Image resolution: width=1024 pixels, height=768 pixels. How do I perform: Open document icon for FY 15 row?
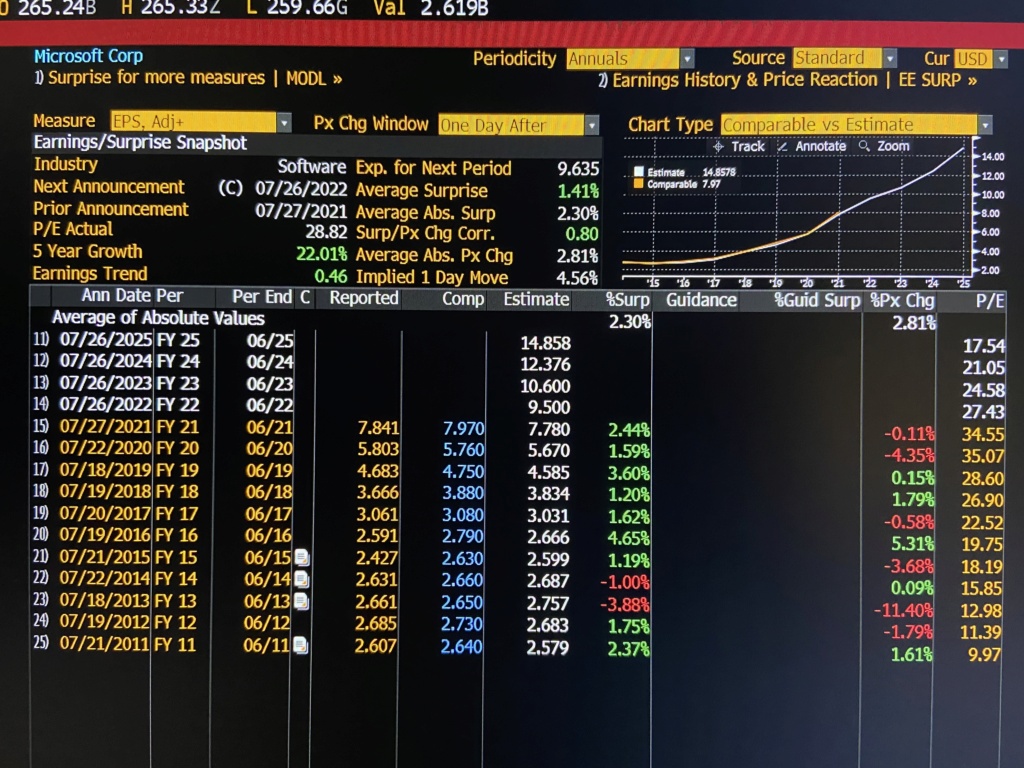coord(302,558)
